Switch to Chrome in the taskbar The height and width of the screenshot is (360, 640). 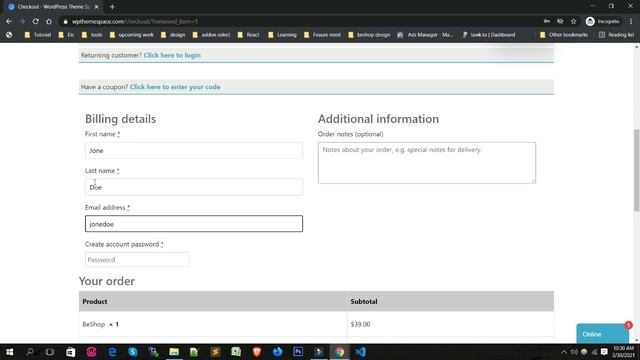340,352
